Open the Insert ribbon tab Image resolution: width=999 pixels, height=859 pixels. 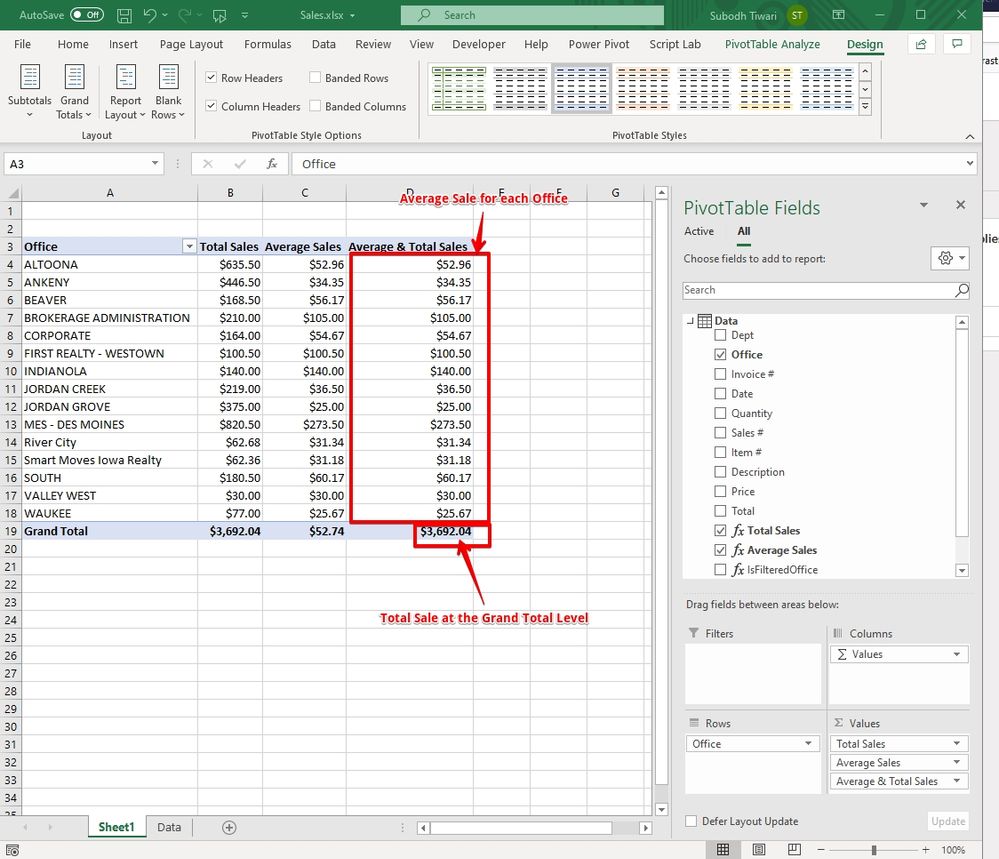tap(123, 44)
